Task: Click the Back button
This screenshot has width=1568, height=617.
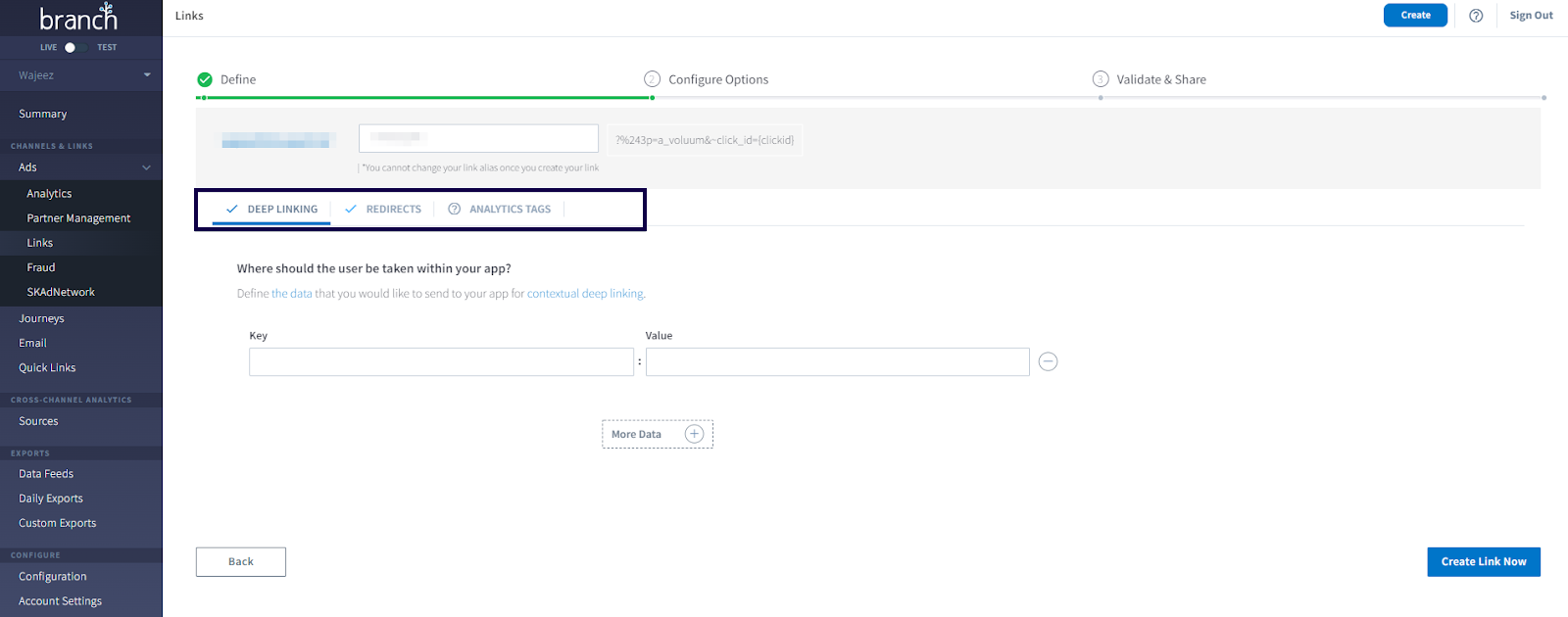Action: (241, 562)
